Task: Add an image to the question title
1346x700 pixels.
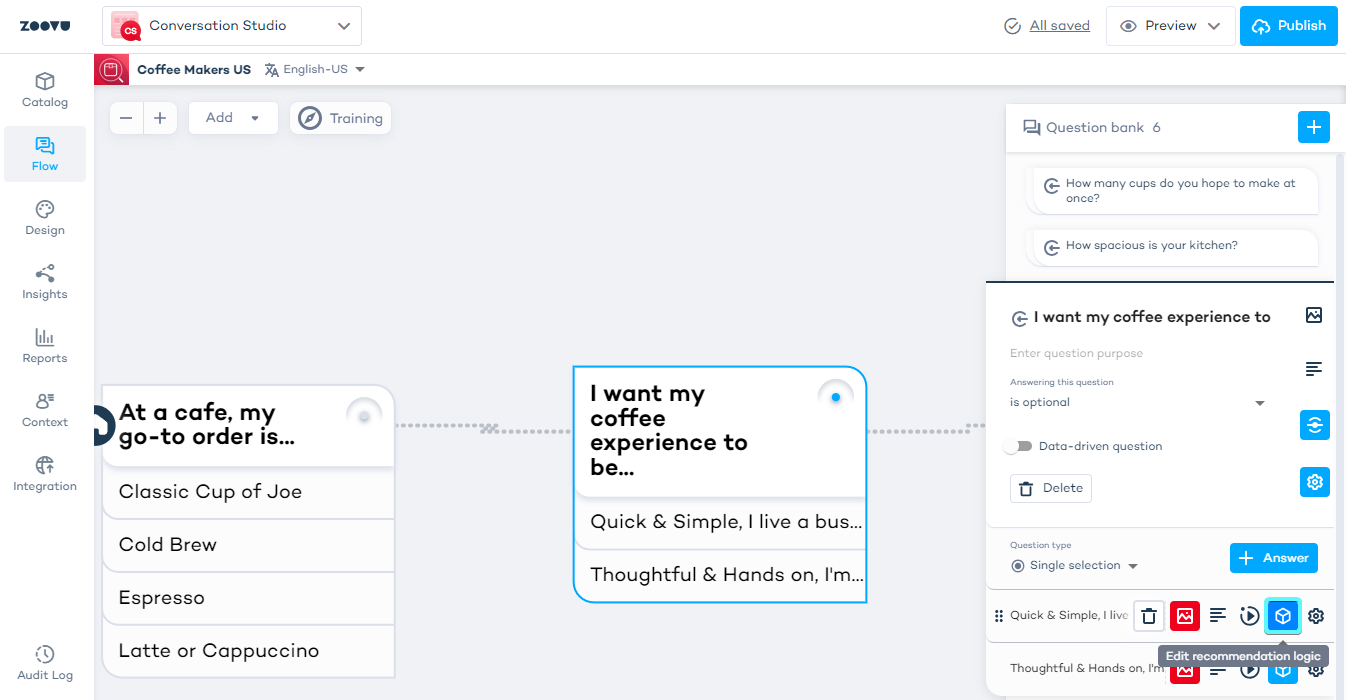Action: point(1313,315)
